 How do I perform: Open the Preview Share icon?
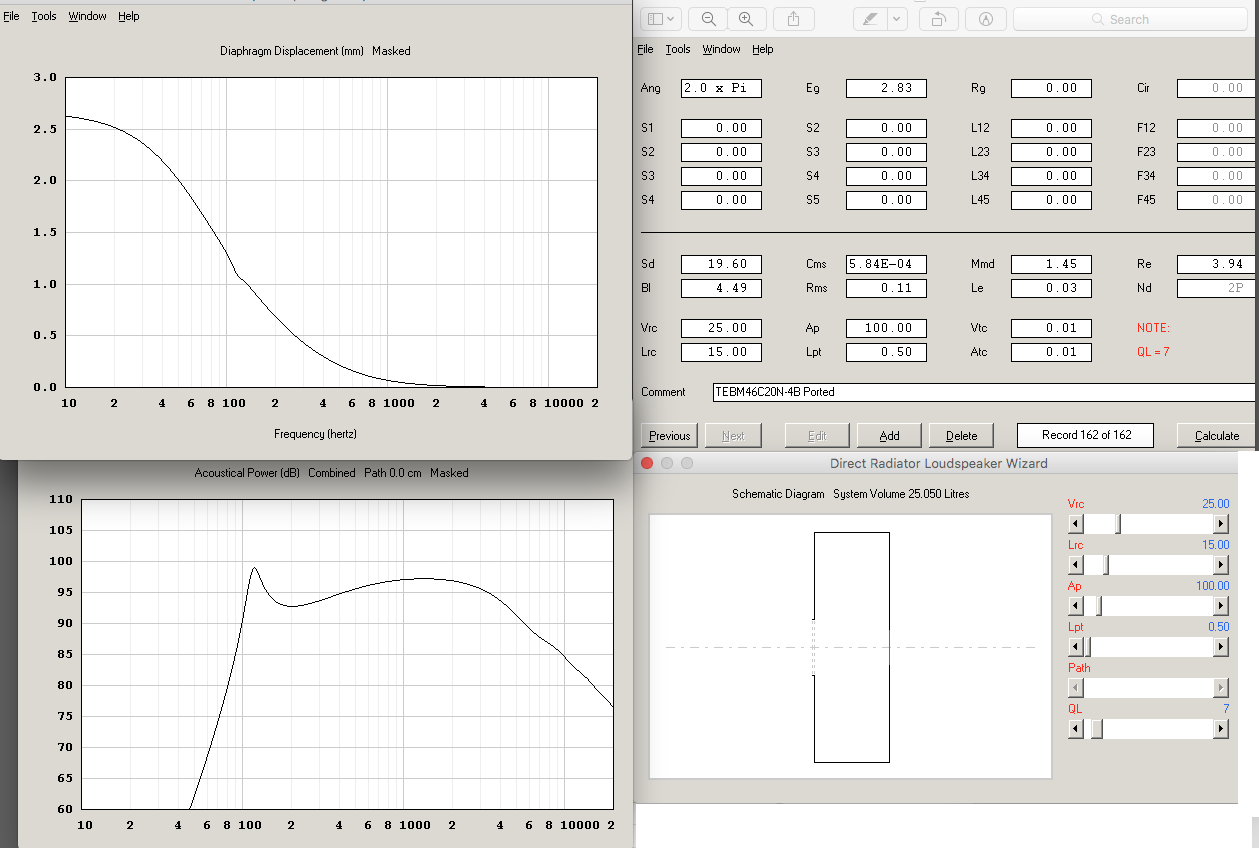click(x=794, y=19)
